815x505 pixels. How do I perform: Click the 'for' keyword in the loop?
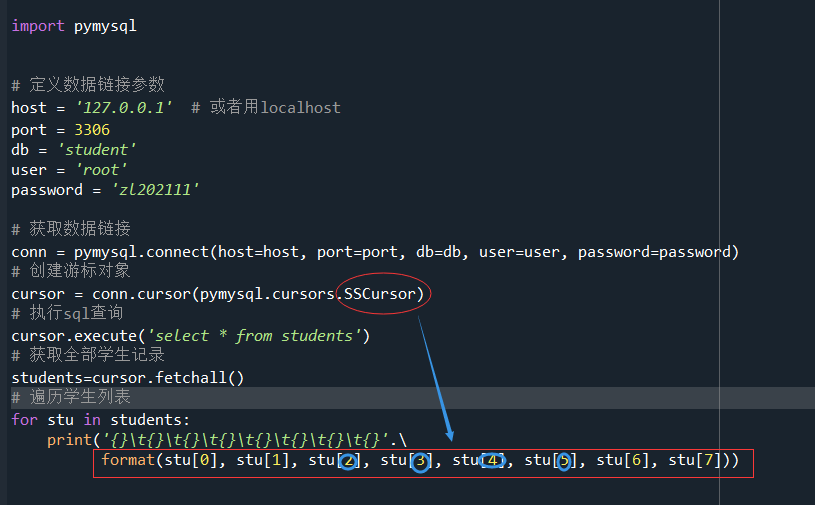coord(24,420)
